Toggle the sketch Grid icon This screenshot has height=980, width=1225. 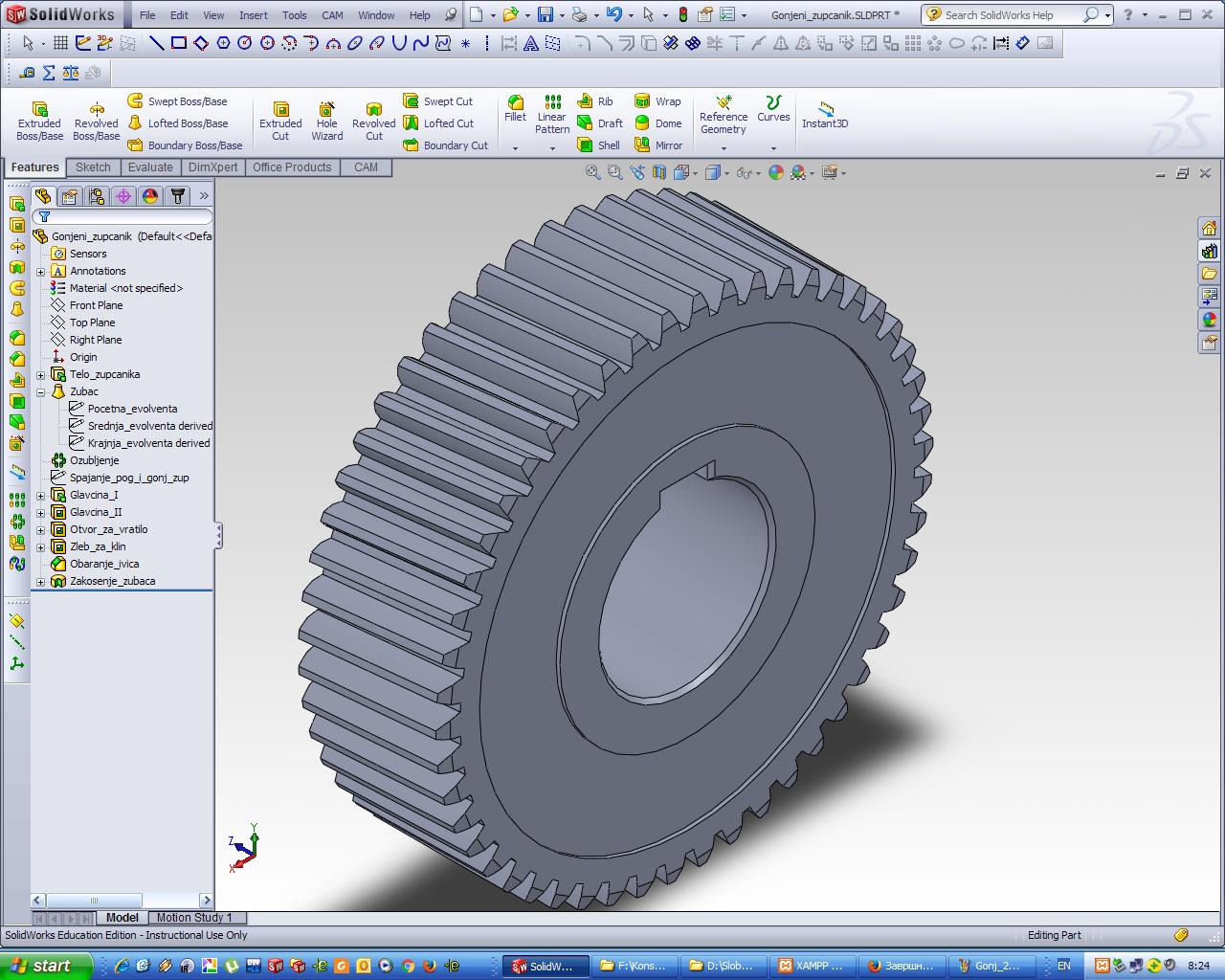60,43
